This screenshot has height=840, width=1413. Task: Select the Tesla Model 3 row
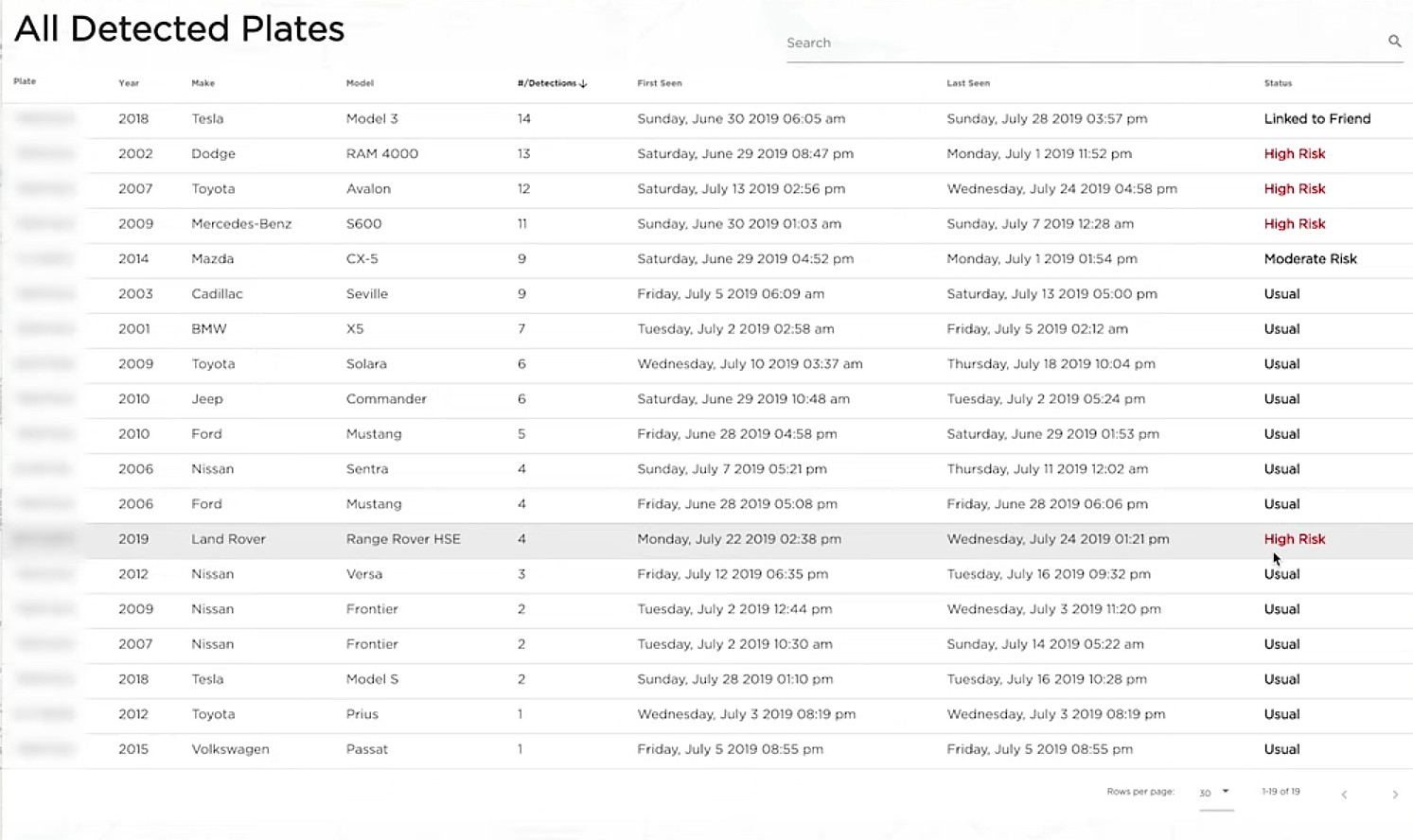point(706,119)
